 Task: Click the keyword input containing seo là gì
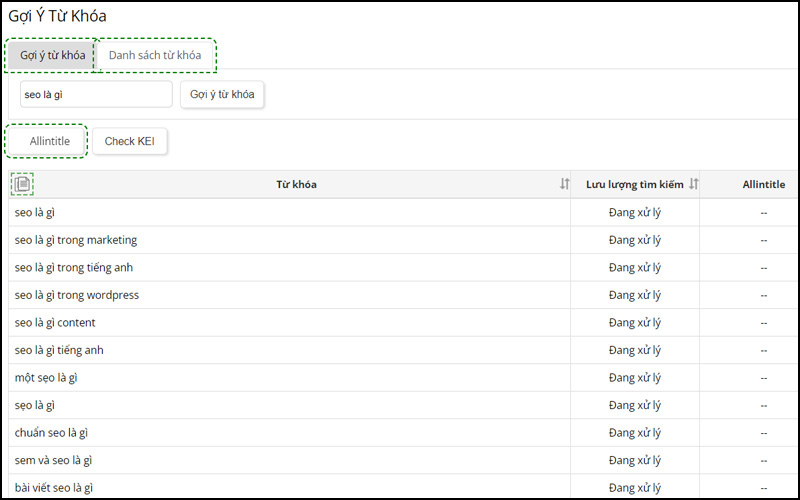point(96,94)
